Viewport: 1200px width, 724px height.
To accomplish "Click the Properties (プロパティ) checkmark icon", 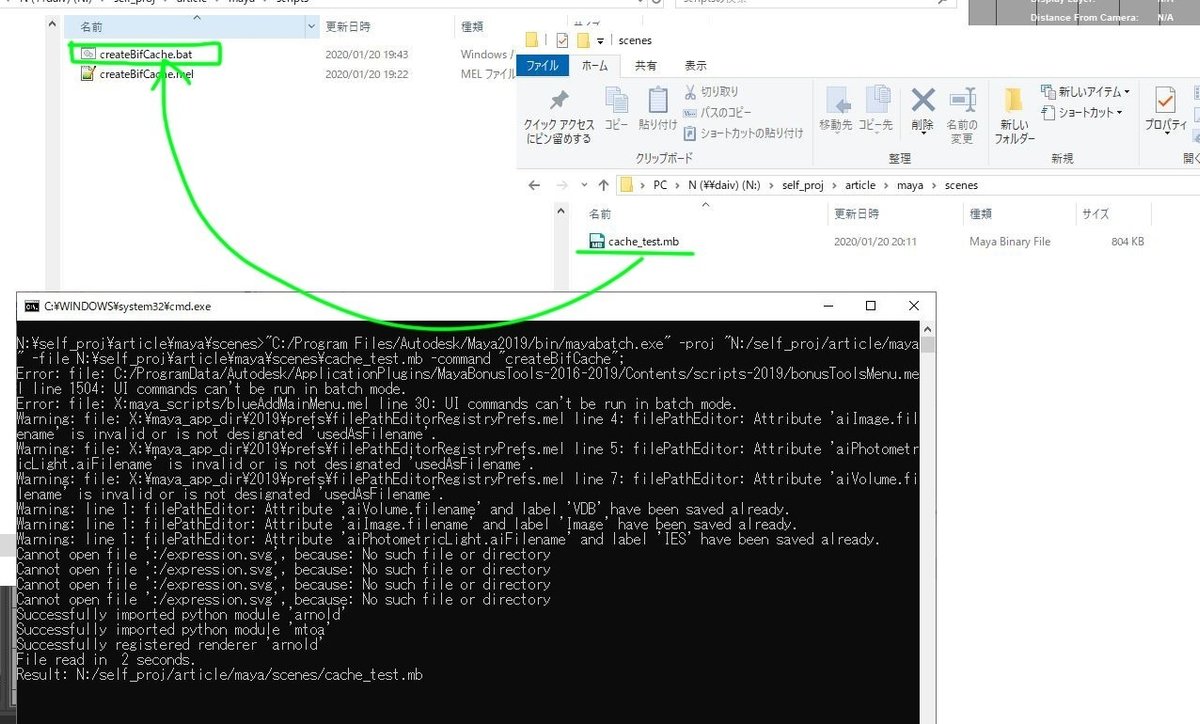I will tap(1165, 100).
